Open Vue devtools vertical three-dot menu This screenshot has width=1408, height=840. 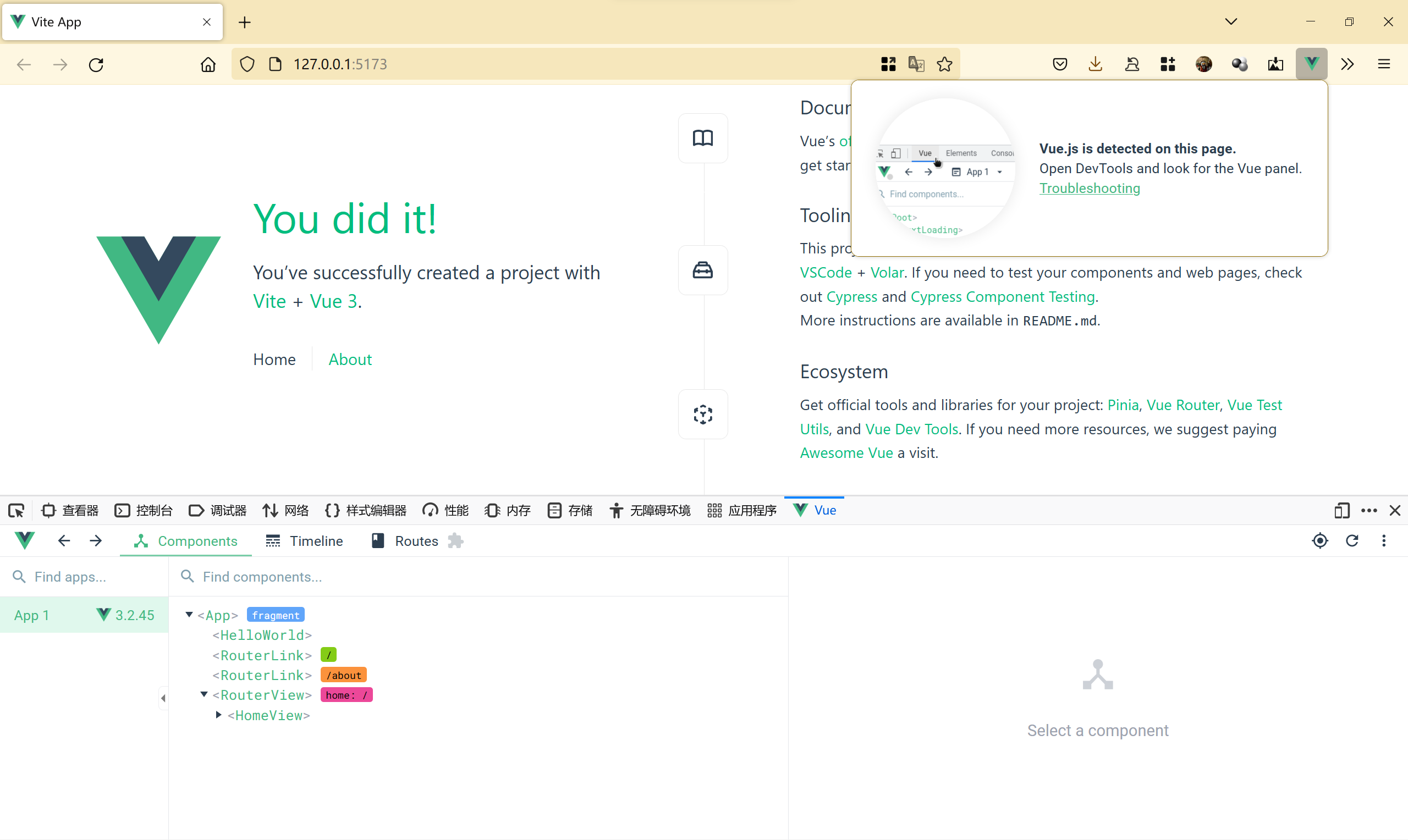tap(1384, 540)
